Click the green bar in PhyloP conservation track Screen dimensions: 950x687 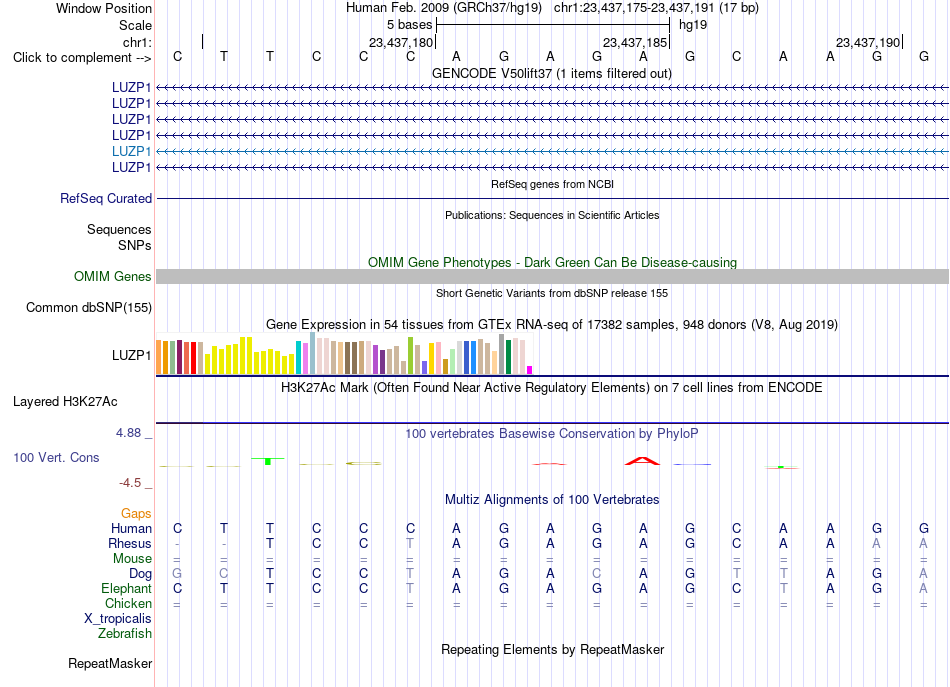(268, 462)
